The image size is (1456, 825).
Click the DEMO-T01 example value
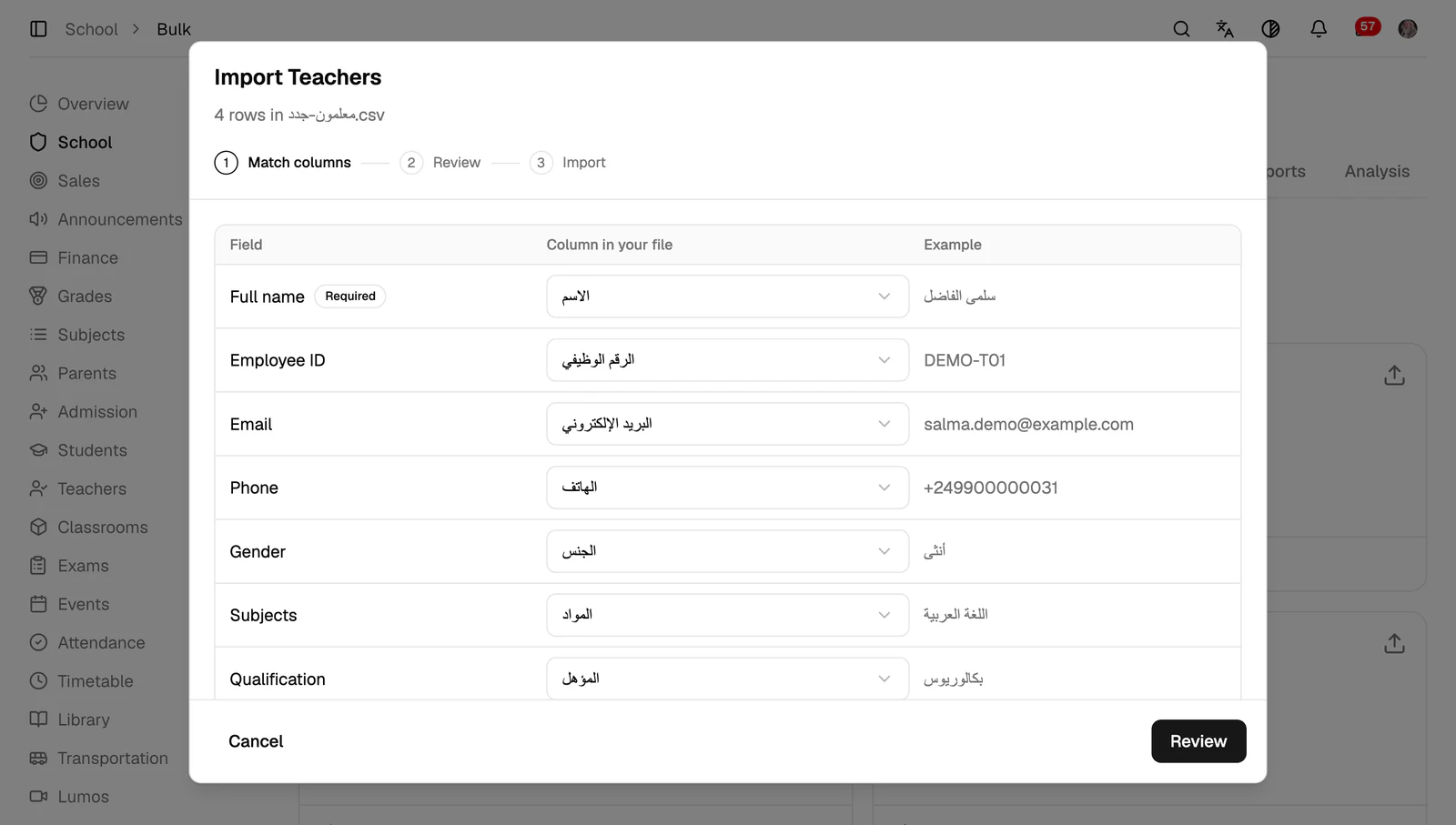click(965, 360)
